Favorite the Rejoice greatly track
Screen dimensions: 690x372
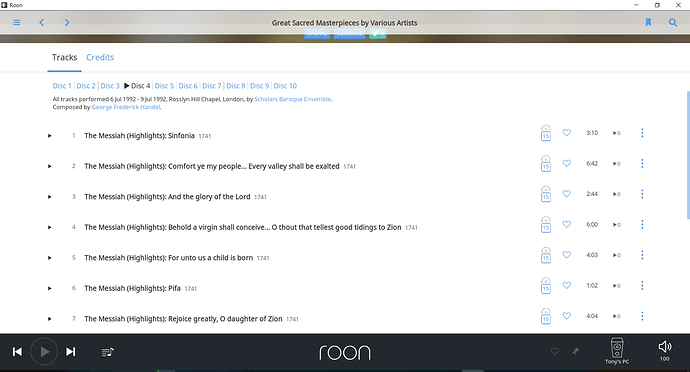567,316
